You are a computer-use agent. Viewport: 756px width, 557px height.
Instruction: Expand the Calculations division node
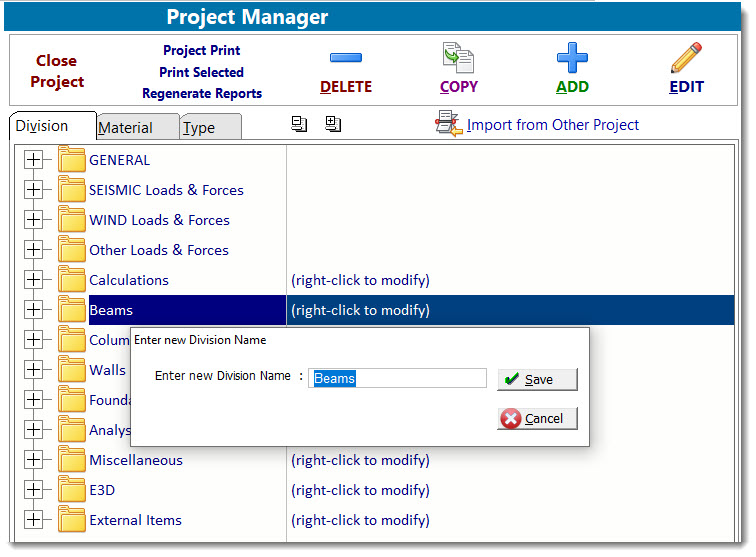(34, 280)
